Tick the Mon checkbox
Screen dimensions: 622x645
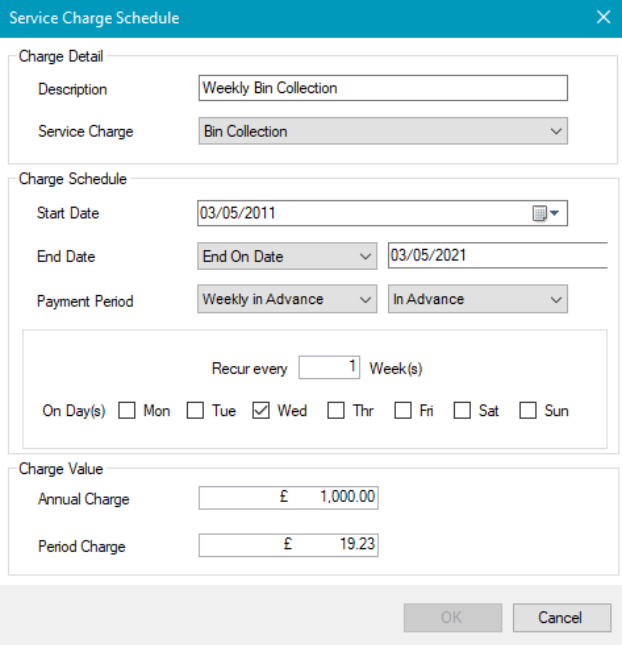pyautogui.click(x=128, y=410)
